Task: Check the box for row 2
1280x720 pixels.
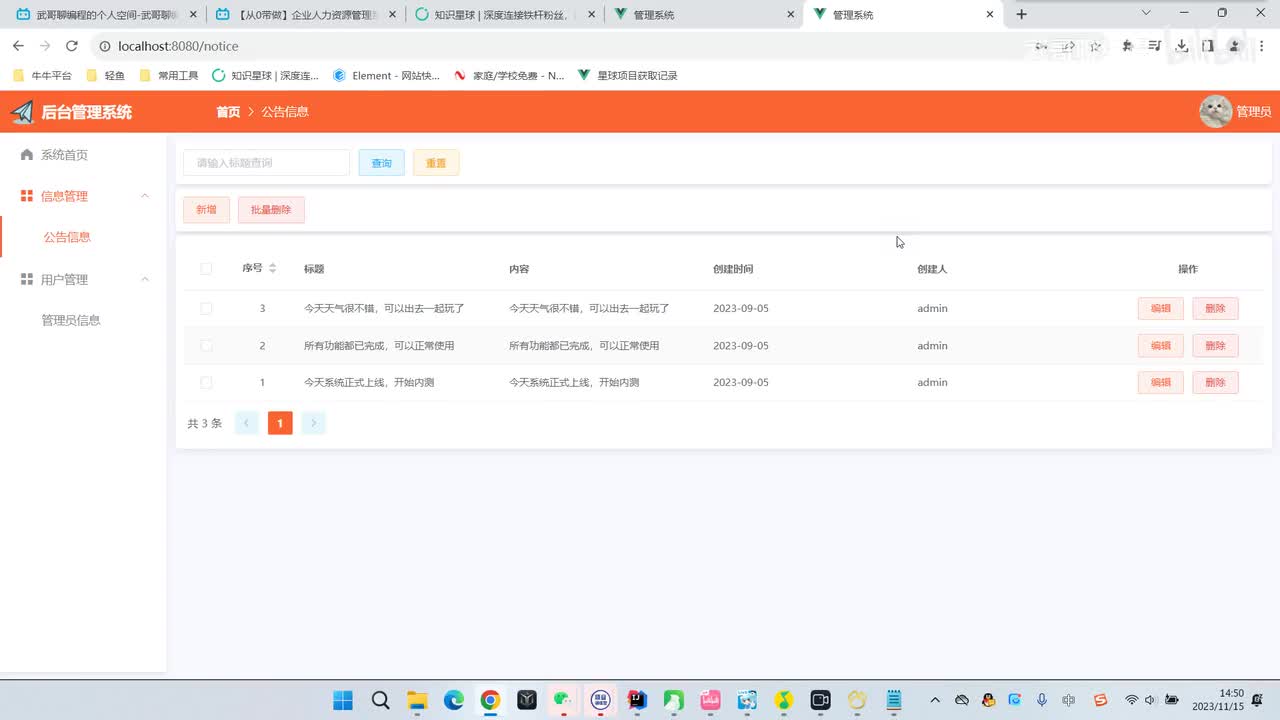Action: pyautogui.click(x=206, y=346)
